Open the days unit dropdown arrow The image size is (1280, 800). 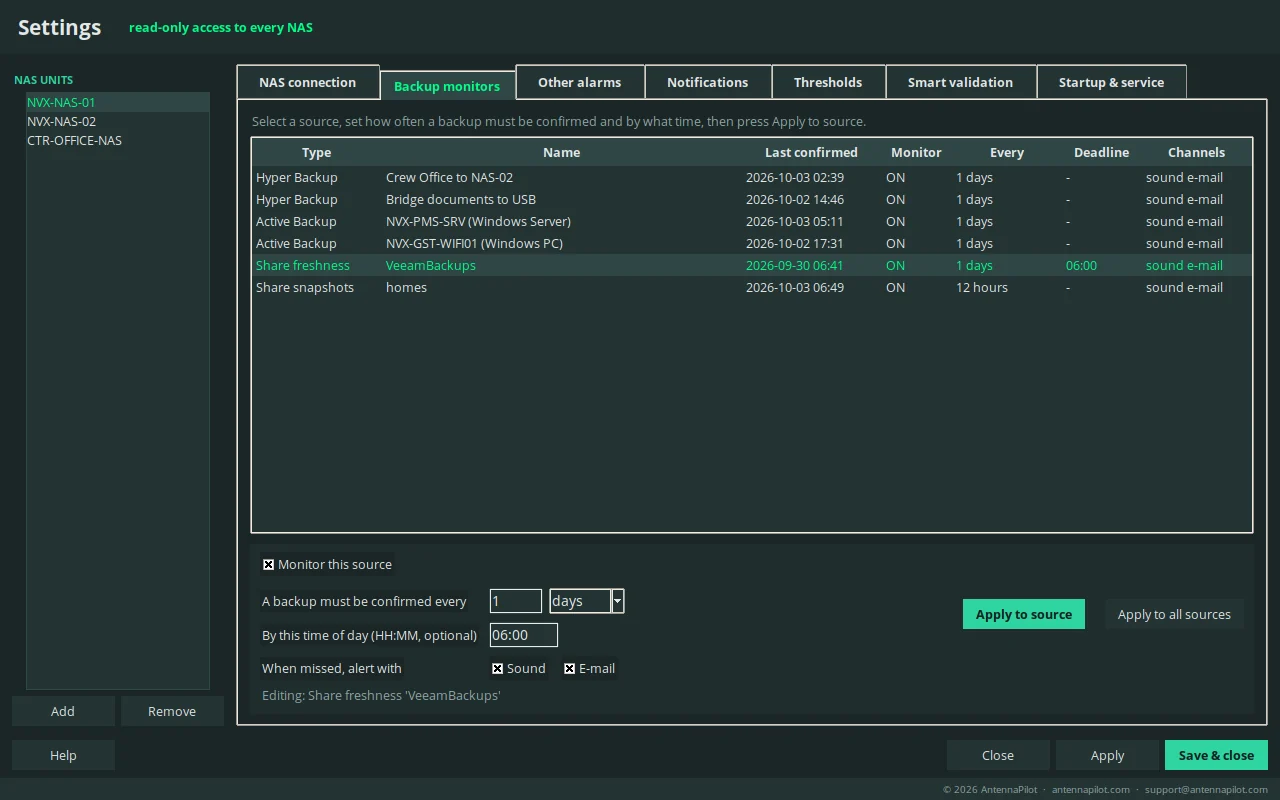[x=618, y=601]
